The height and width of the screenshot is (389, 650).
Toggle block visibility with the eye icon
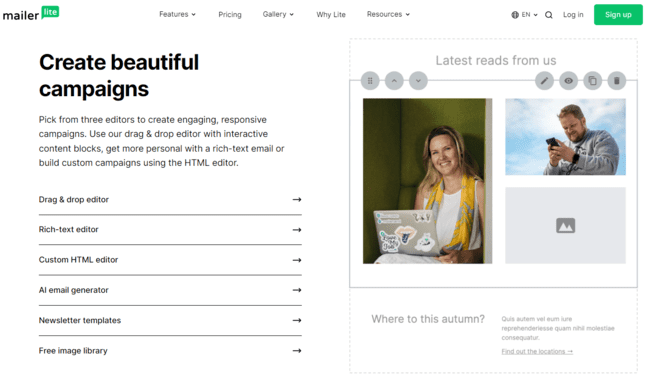click(568, 81)
